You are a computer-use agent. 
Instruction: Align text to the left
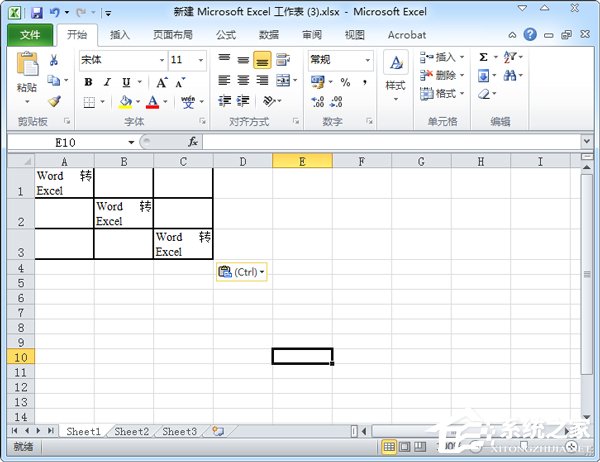click(224, 80)
